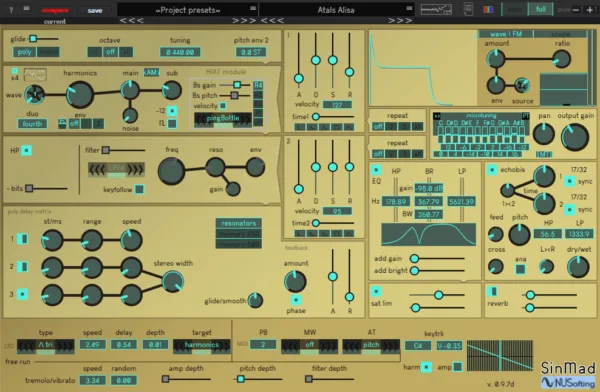Click the AM button next to main
The height and width of the screenshot is (392, 600).
151,72
